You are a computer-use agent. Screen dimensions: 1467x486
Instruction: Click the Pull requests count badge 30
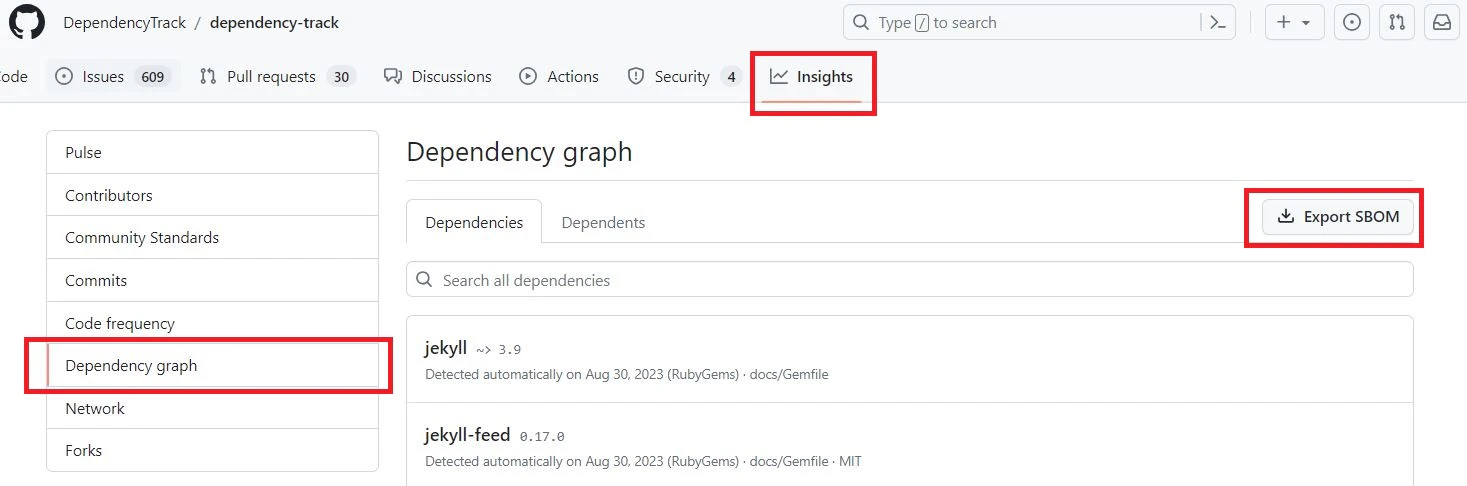point(341,77)
